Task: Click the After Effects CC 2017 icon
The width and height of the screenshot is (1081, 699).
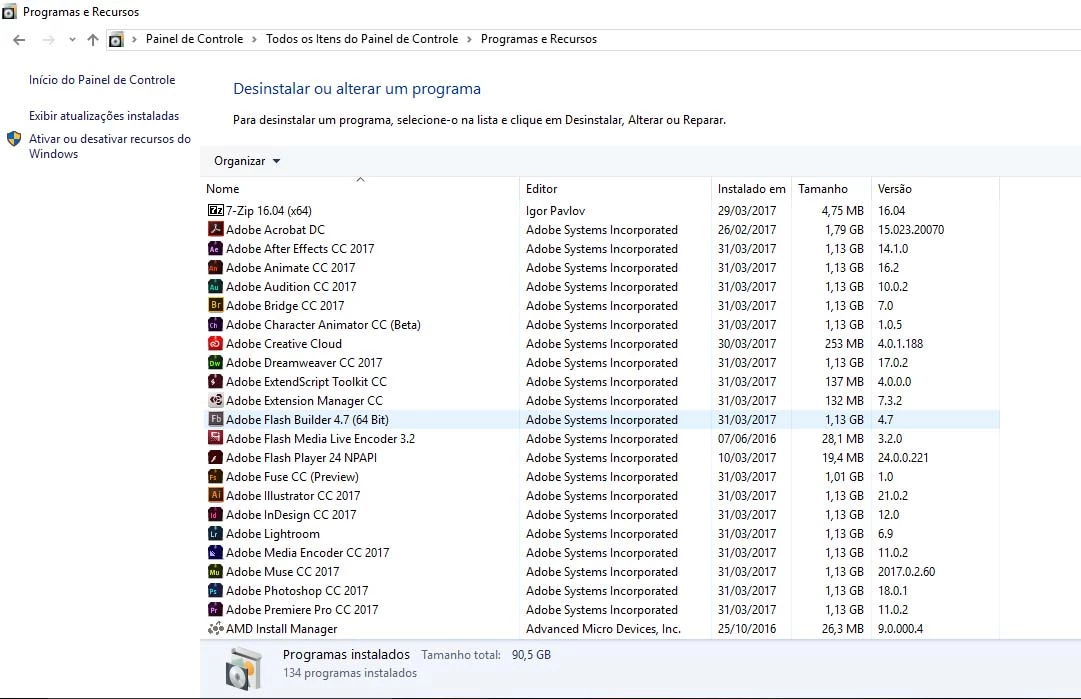Action: click(x=216, y=248)
